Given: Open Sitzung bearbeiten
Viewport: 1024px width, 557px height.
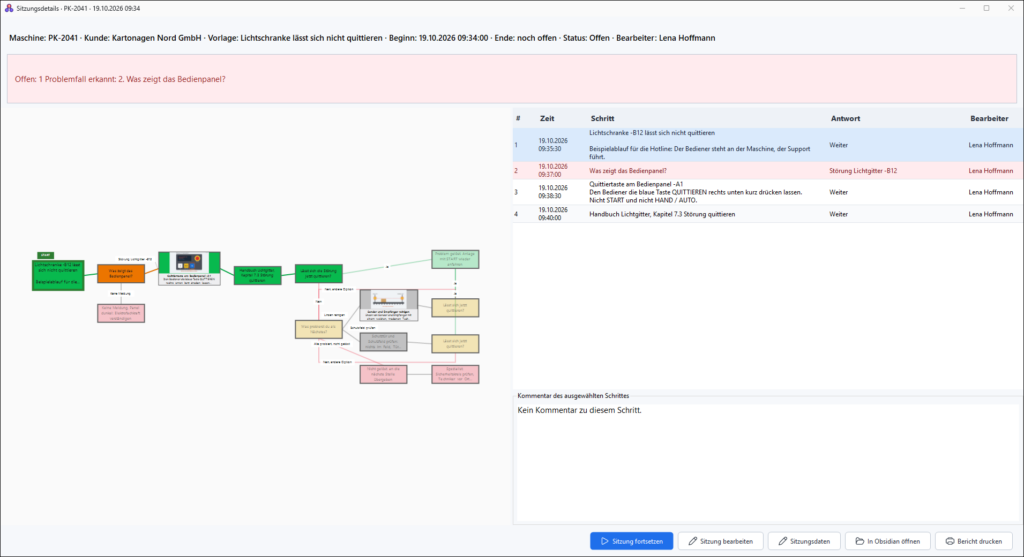Looking at the screenshot, I should click(720, 541).
